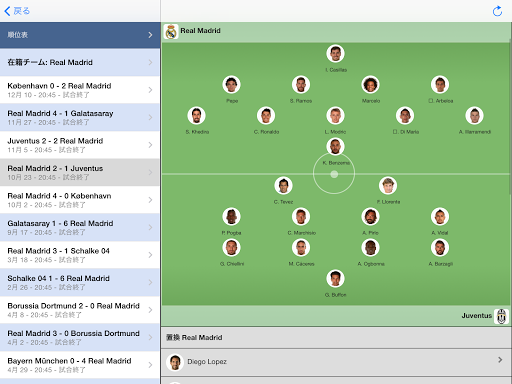Select Schalke 04 1 - 6 Real Madrid match
This screenshot has height=384, width=512.
[x=80, y=282]
